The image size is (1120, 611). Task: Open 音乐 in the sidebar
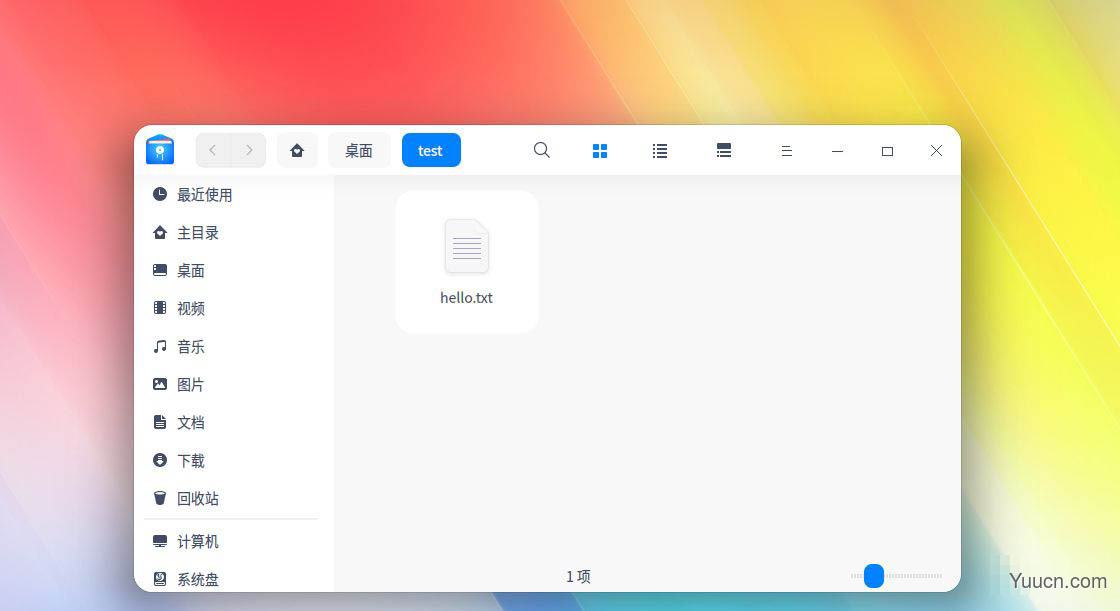click(x=234, y=347)
